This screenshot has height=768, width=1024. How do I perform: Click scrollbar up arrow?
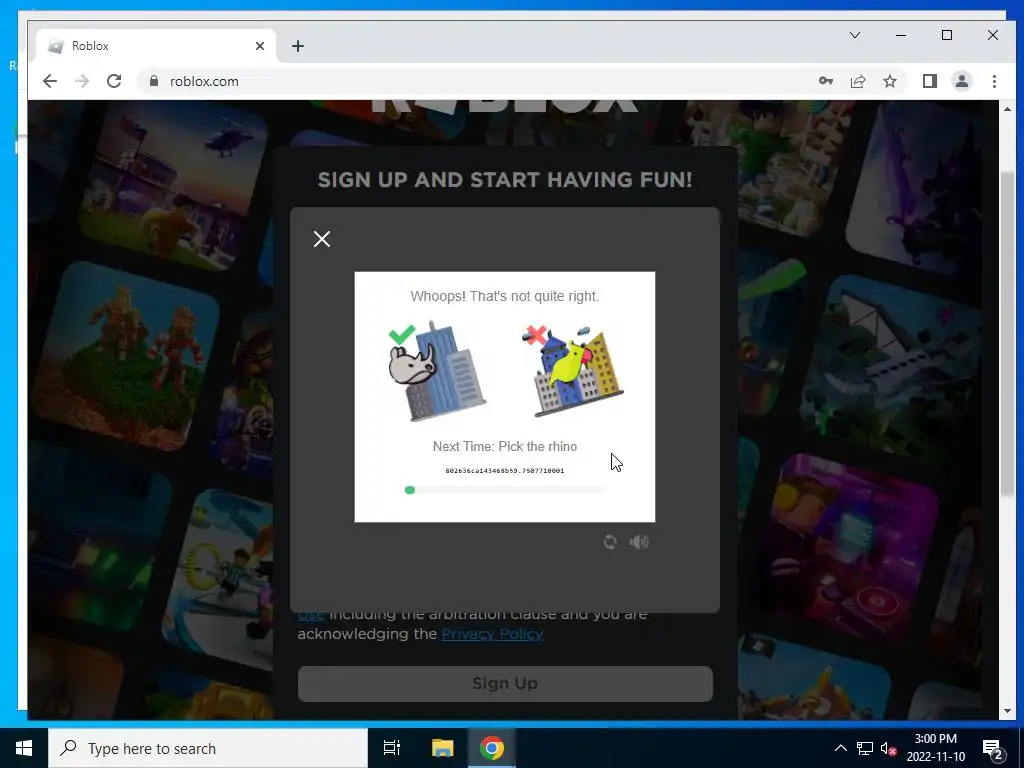coord(1007,109)
